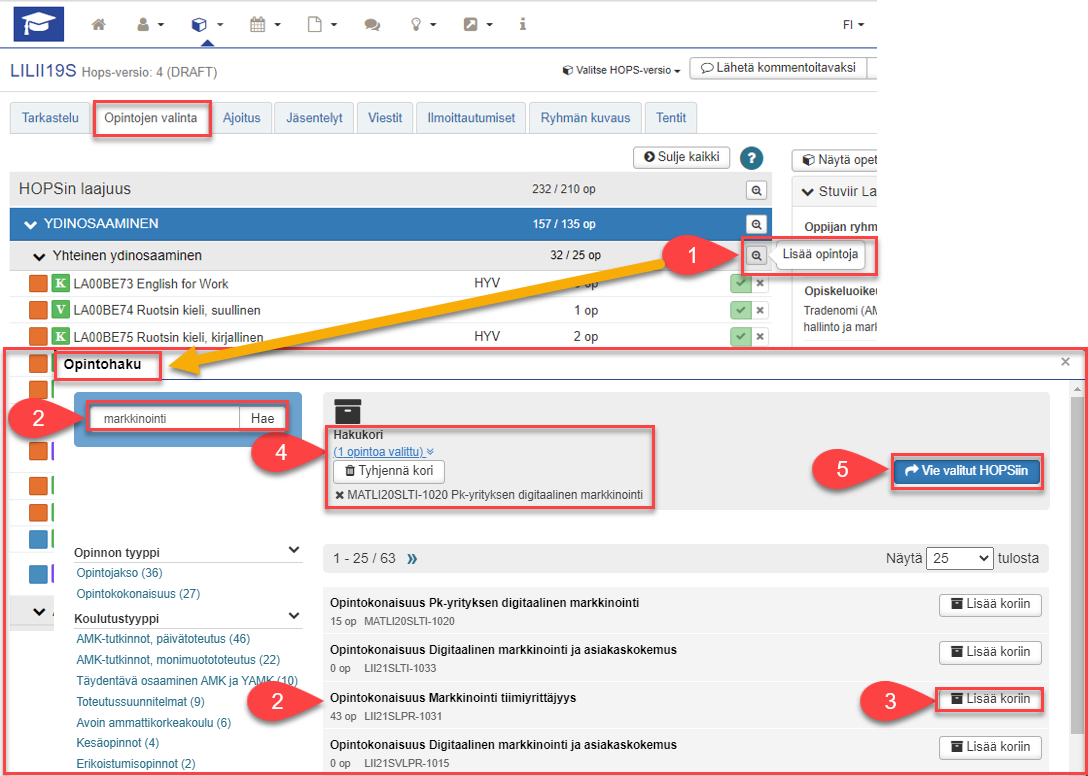Click orange color box beside LA00BE73
This screenshot has width=1088, height=776.
click(x=38, y=284)
